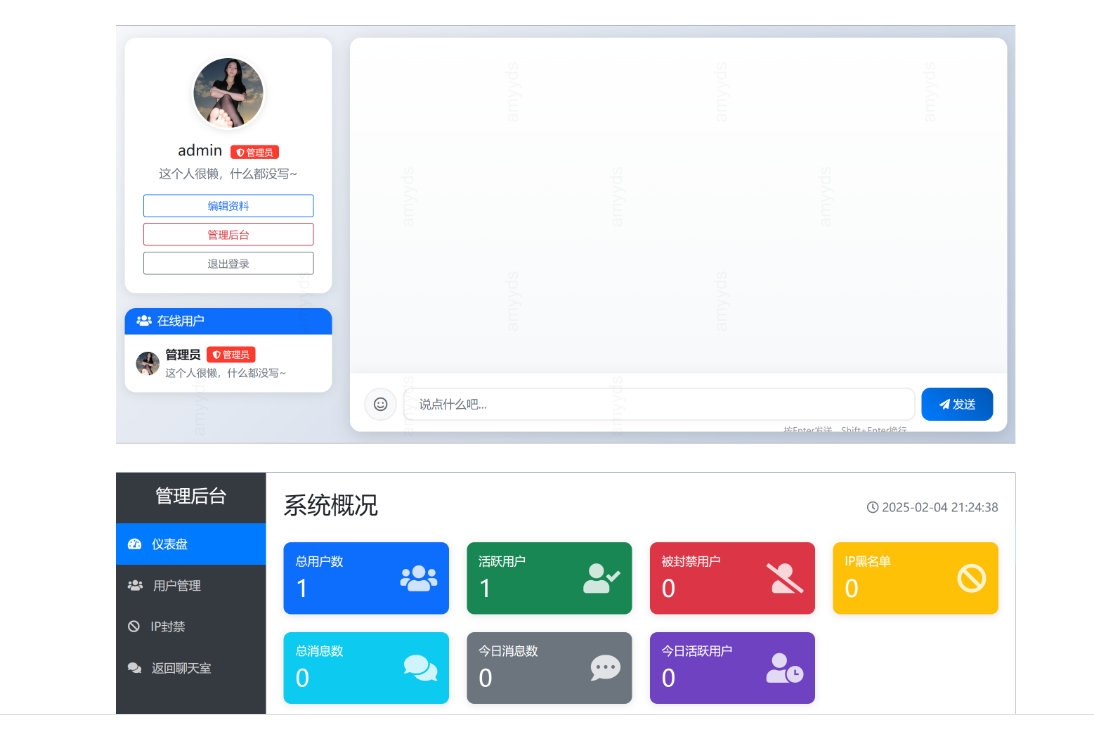Click the ban icon on IP黑名单 card
1094x731 pixels.
971,578
